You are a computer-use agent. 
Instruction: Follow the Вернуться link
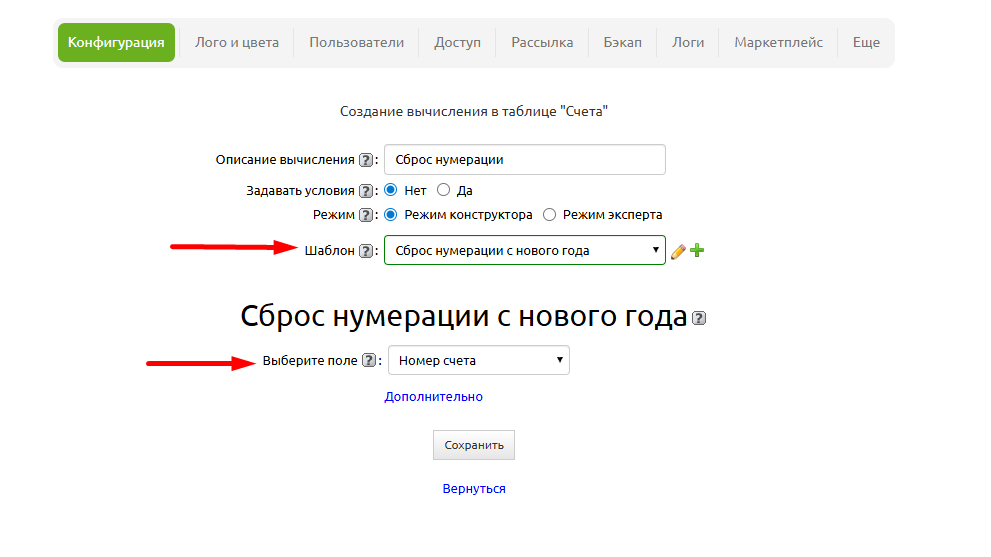[x=474, y=489]
